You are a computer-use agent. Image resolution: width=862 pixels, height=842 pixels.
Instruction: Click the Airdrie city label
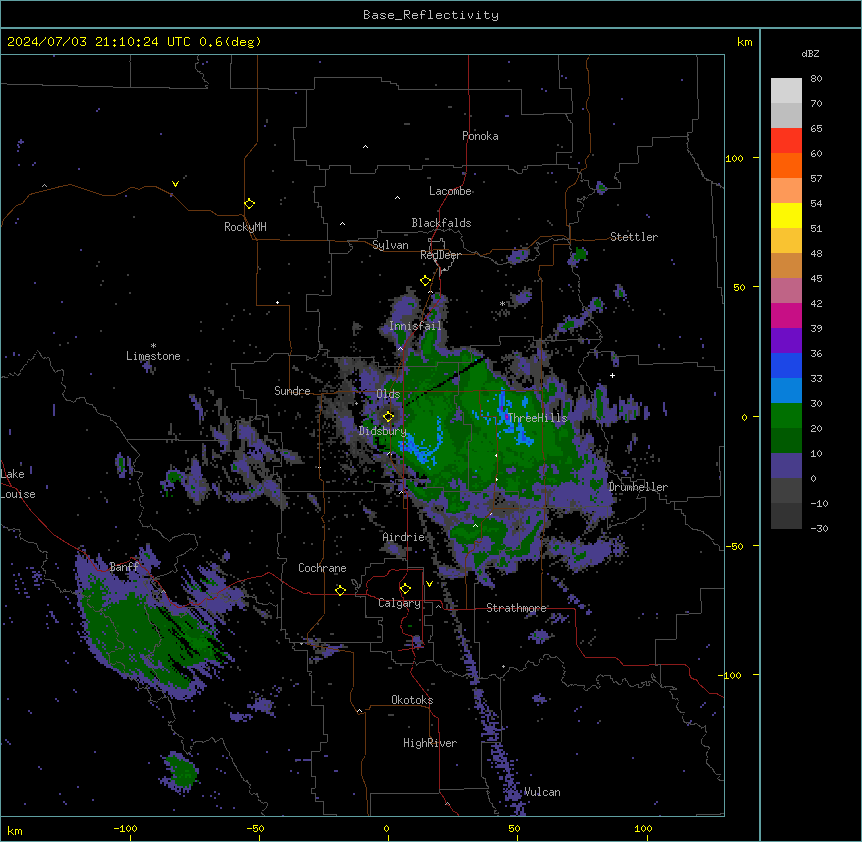(404, 537)
